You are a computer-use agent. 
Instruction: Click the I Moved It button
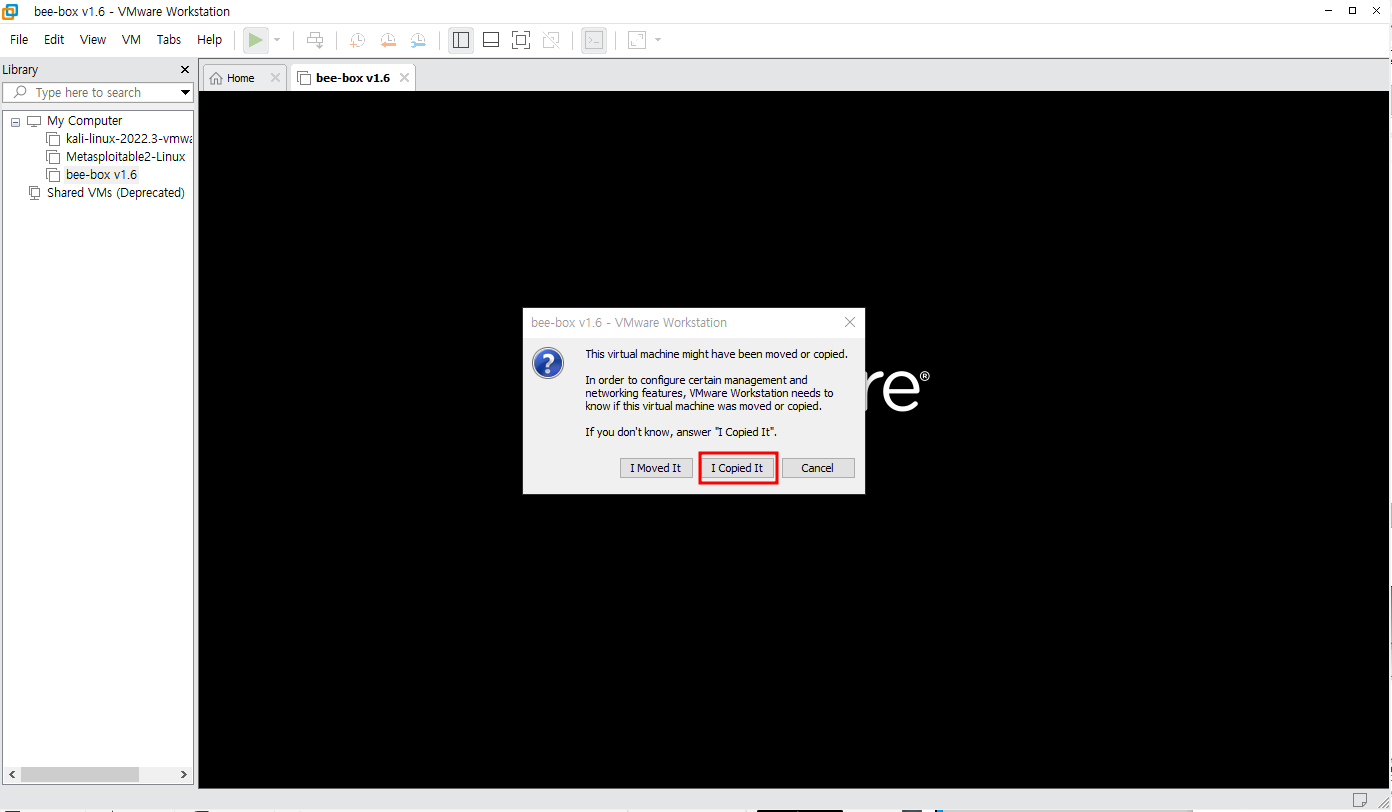pos(656,468)
